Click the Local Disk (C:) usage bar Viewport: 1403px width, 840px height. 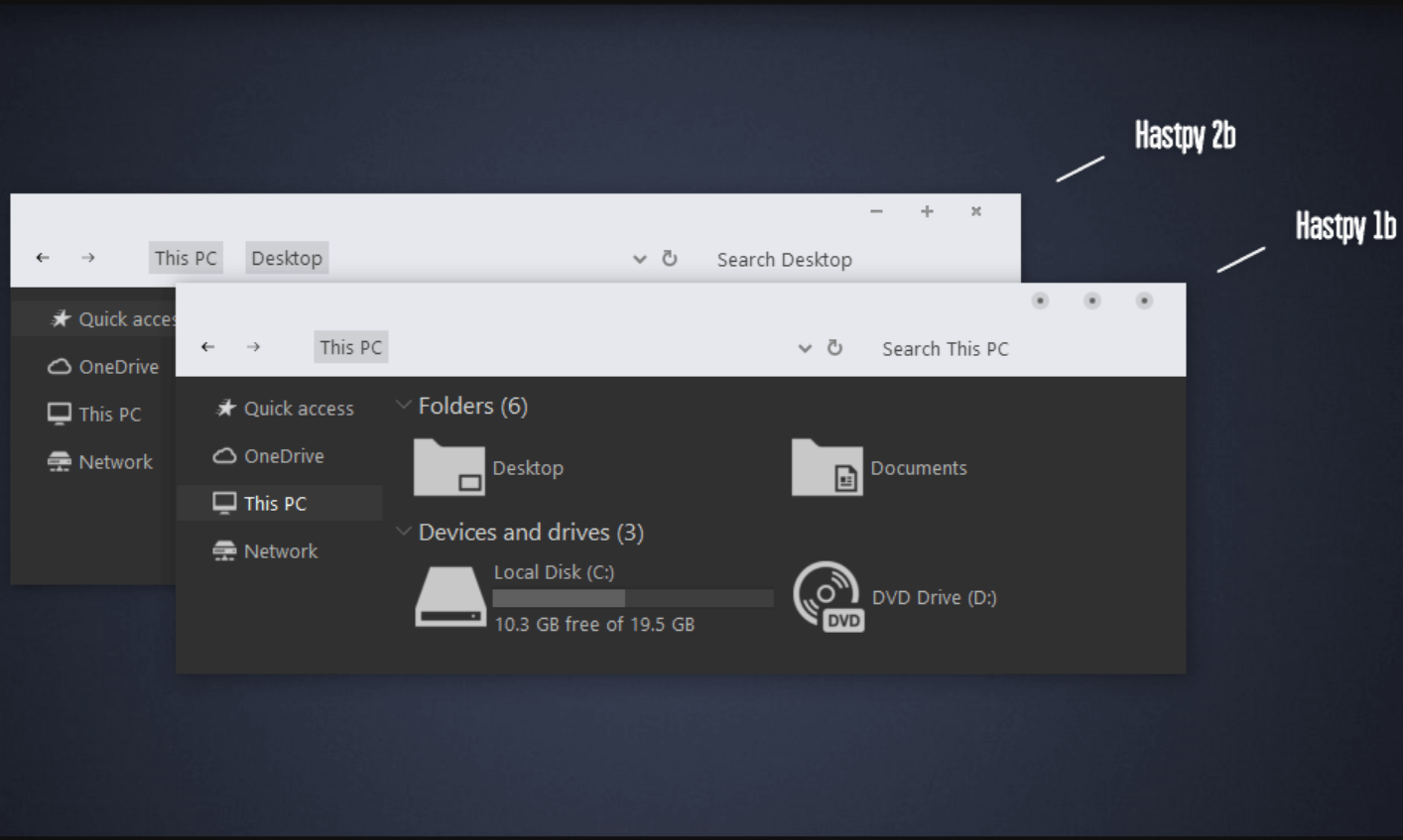pyautogui.click(x=632, y=598)
